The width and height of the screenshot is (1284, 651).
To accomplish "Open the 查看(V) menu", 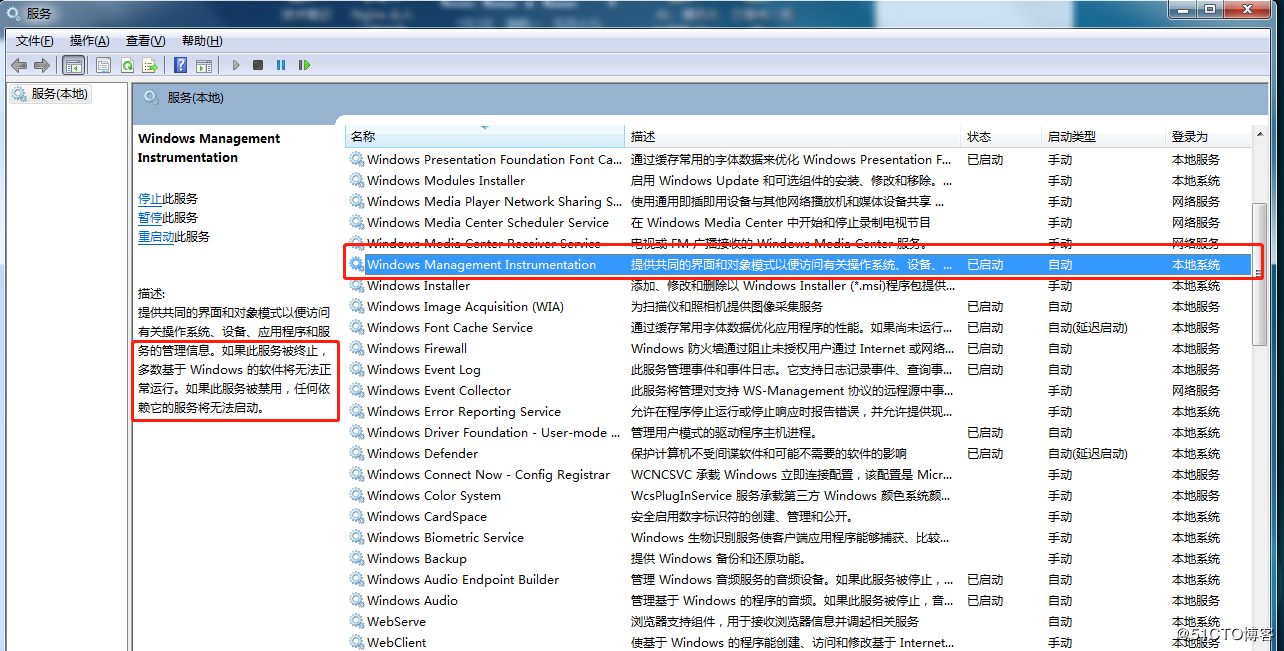I will click(145, 41).
